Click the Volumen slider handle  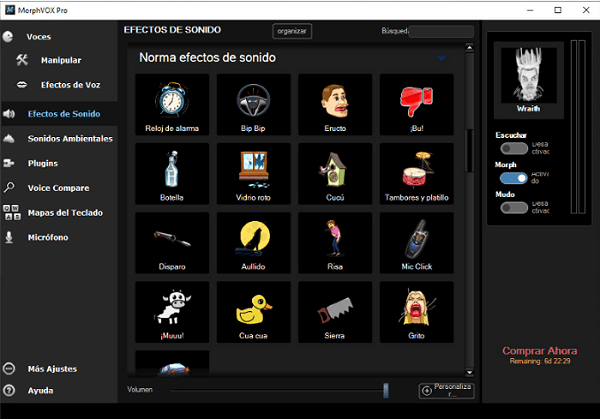click(386, 390)
